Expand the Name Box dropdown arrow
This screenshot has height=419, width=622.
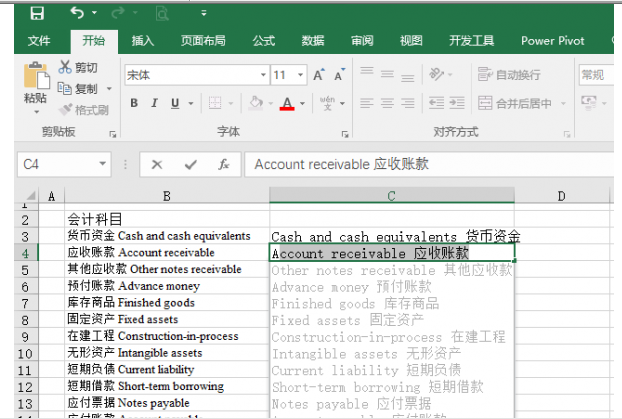[103, 164]
